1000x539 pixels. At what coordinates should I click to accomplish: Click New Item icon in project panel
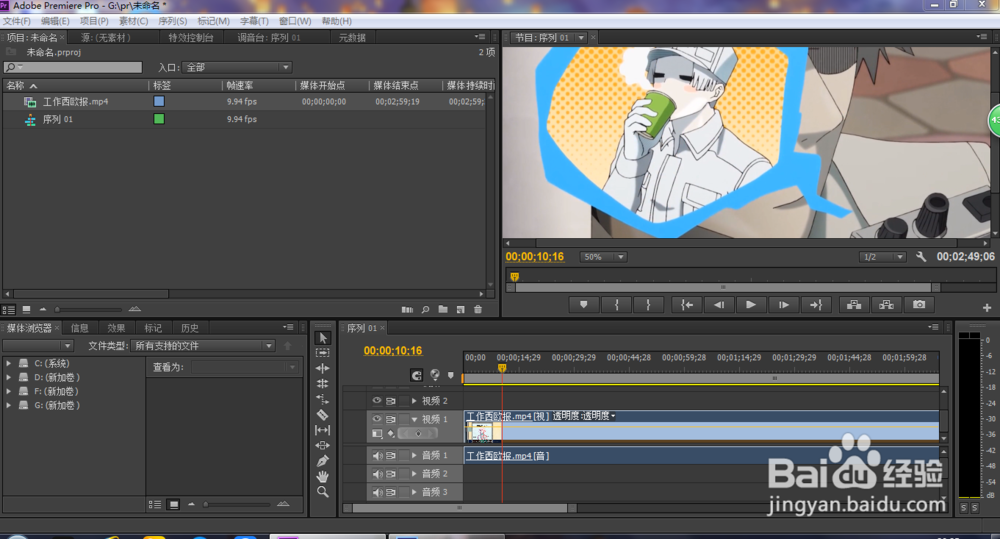(460, 309)
